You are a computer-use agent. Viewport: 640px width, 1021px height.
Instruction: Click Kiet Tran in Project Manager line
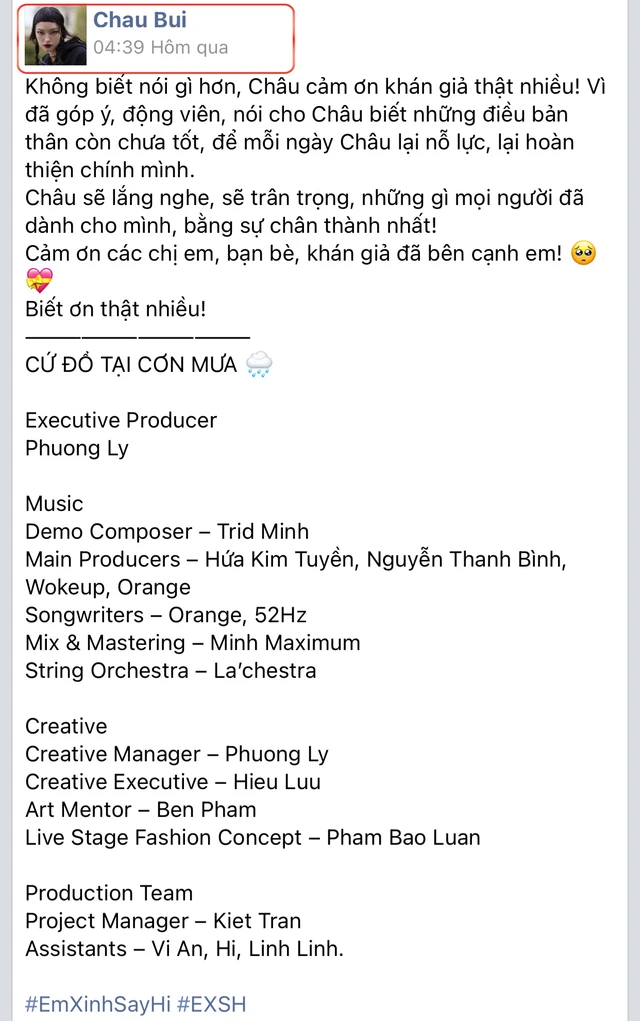coord(257,921)
